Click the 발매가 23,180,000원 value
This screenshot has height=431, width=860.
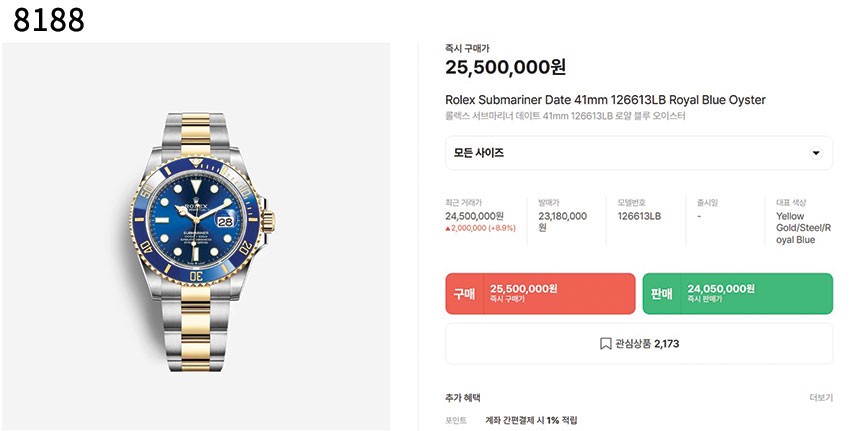[x=562, y=222]
